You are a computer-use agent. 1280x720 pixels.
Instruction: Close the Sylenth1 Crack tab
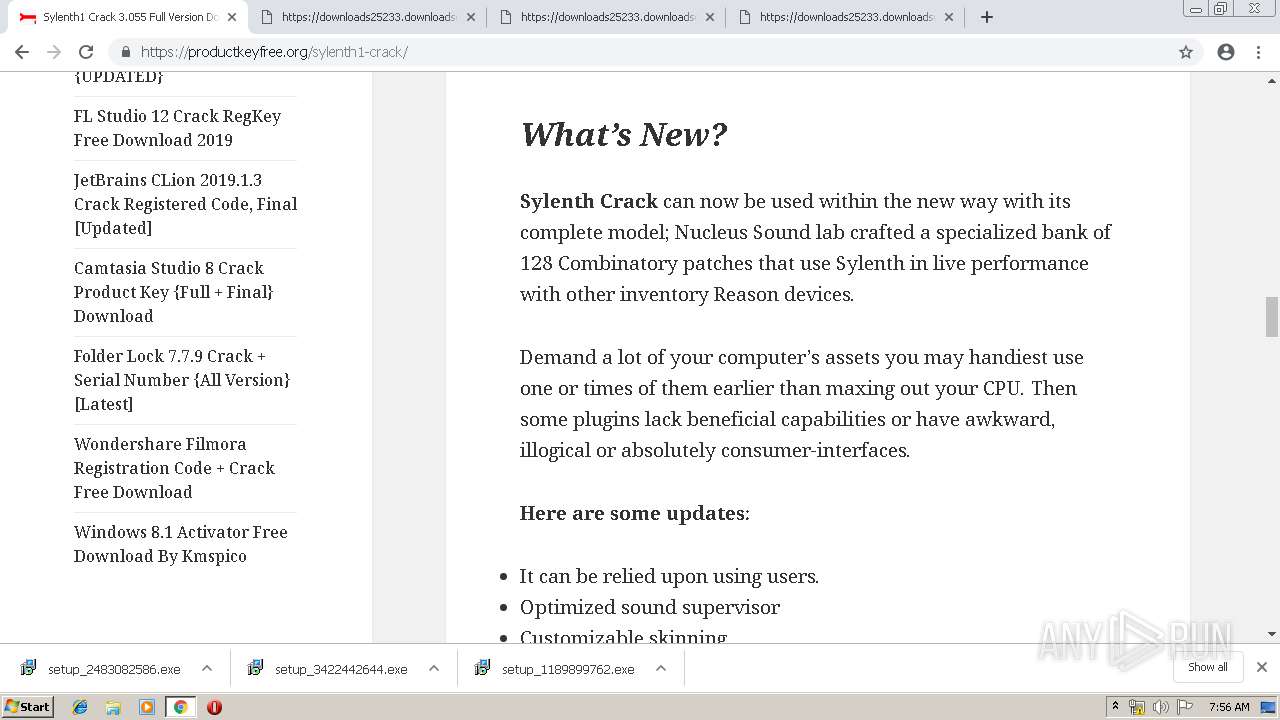(x=232, y=17)
